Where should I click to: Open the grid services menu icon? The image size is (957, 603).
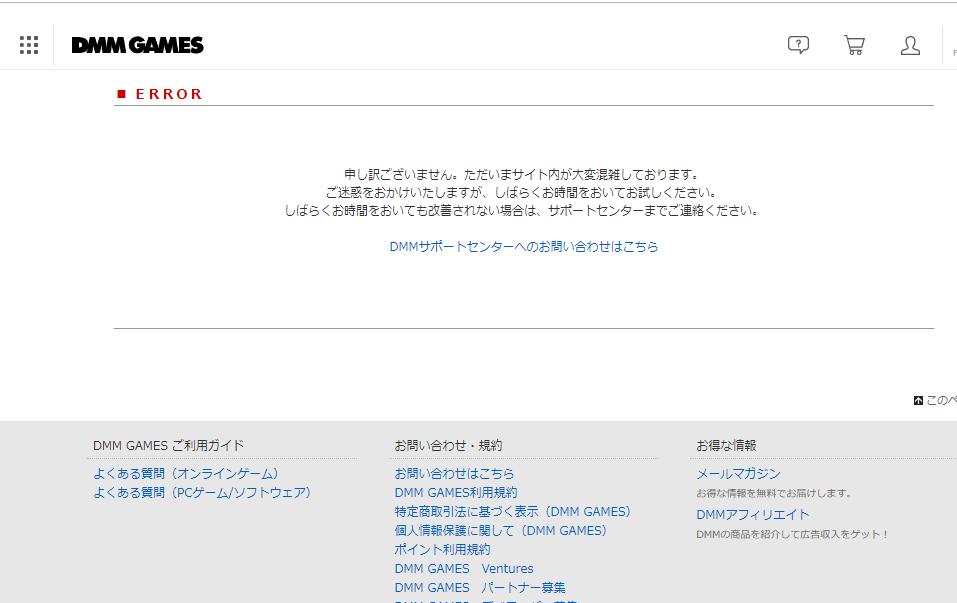pos(29,45)
